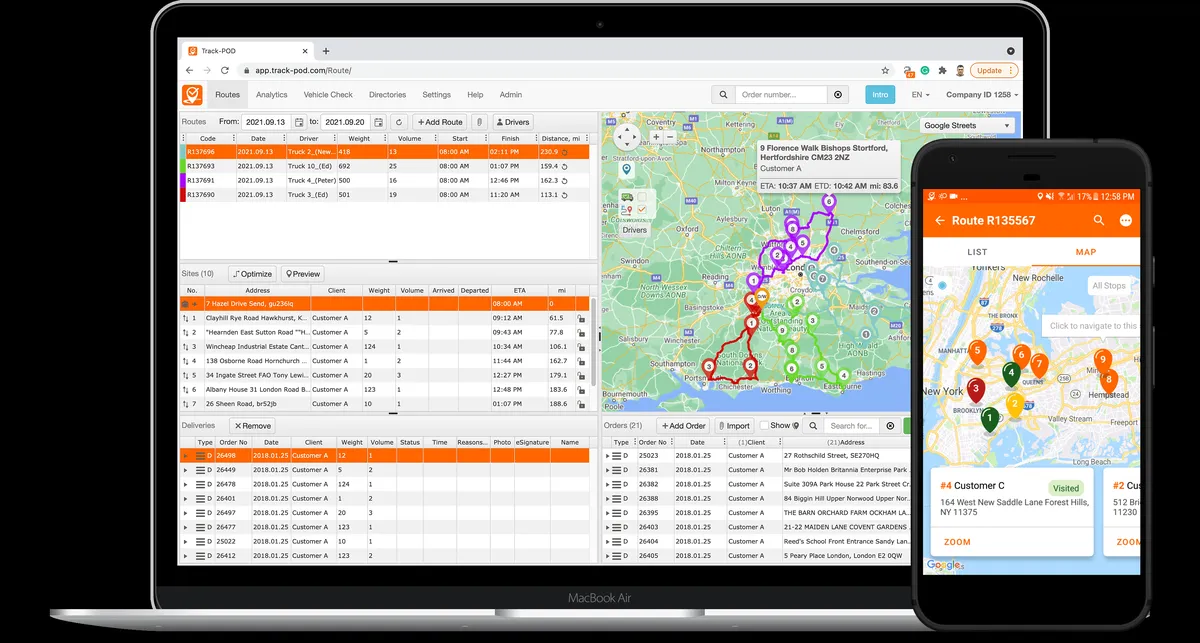The image size is (1200, 643).
Task: Click the blue location pin map icon
Action: pyautogui.click(x=627, y=171)
